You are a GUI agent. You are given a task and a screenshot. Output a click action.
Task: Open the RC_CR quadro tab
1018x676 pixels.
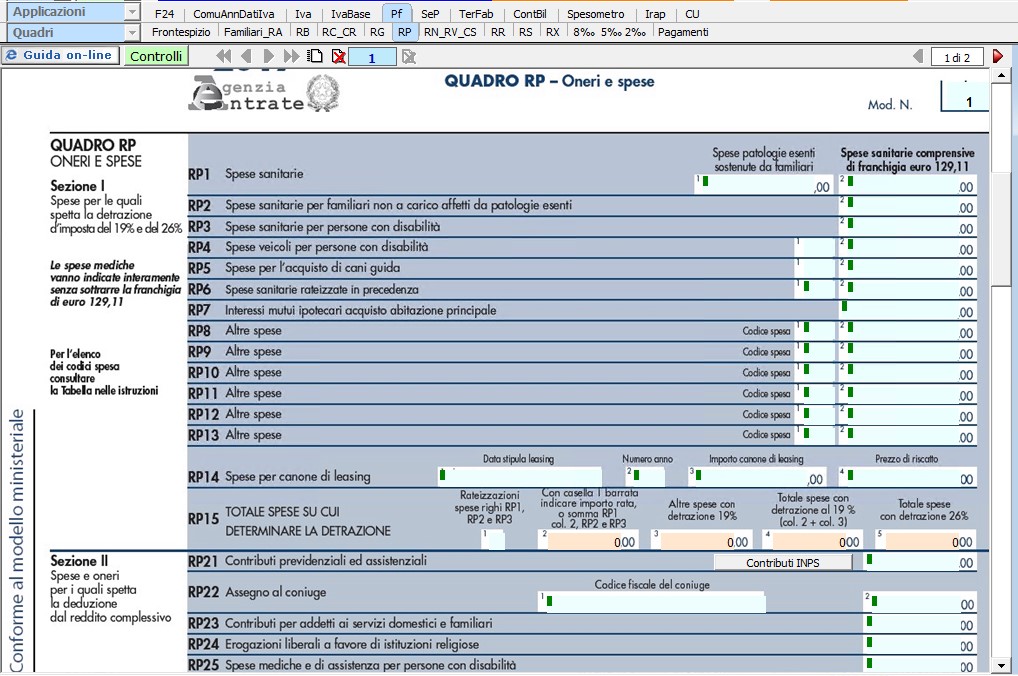pyautogui.click(x=339, y=32)
